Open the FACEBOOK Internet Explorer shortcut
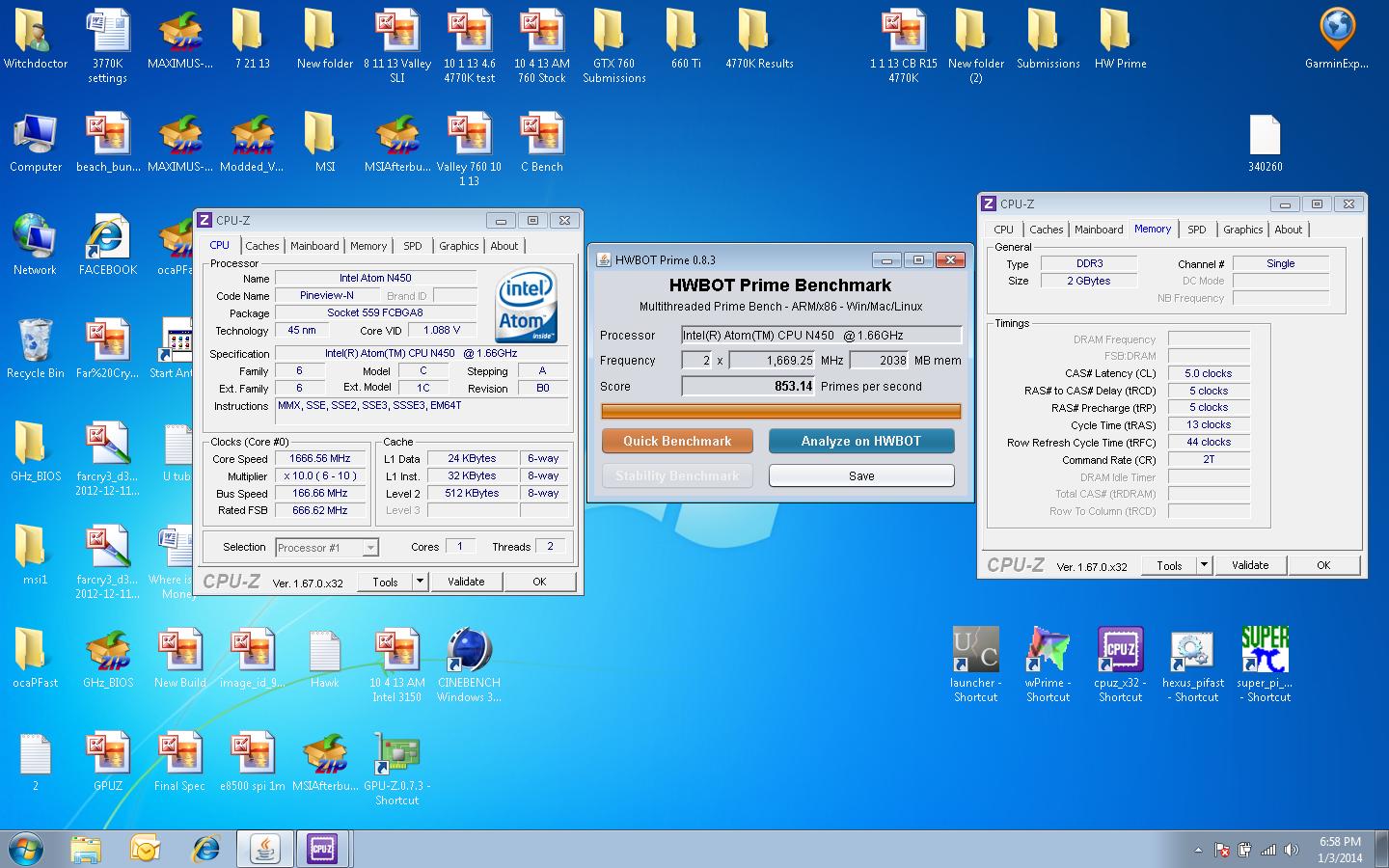Viewport: 1389px width, 868px height. pyautogui.click(x=108, y=245)
